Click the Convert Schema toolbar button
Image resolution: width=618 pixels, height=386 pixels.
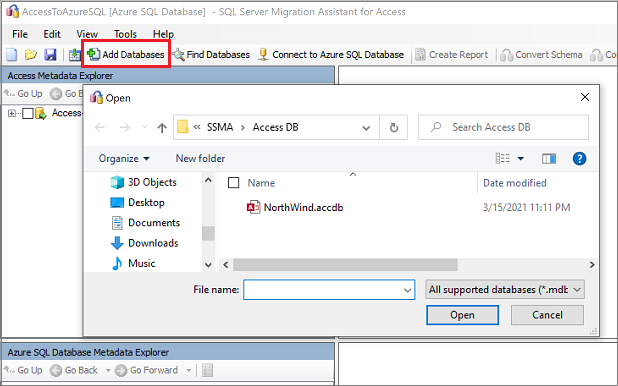tap(541, 54)
